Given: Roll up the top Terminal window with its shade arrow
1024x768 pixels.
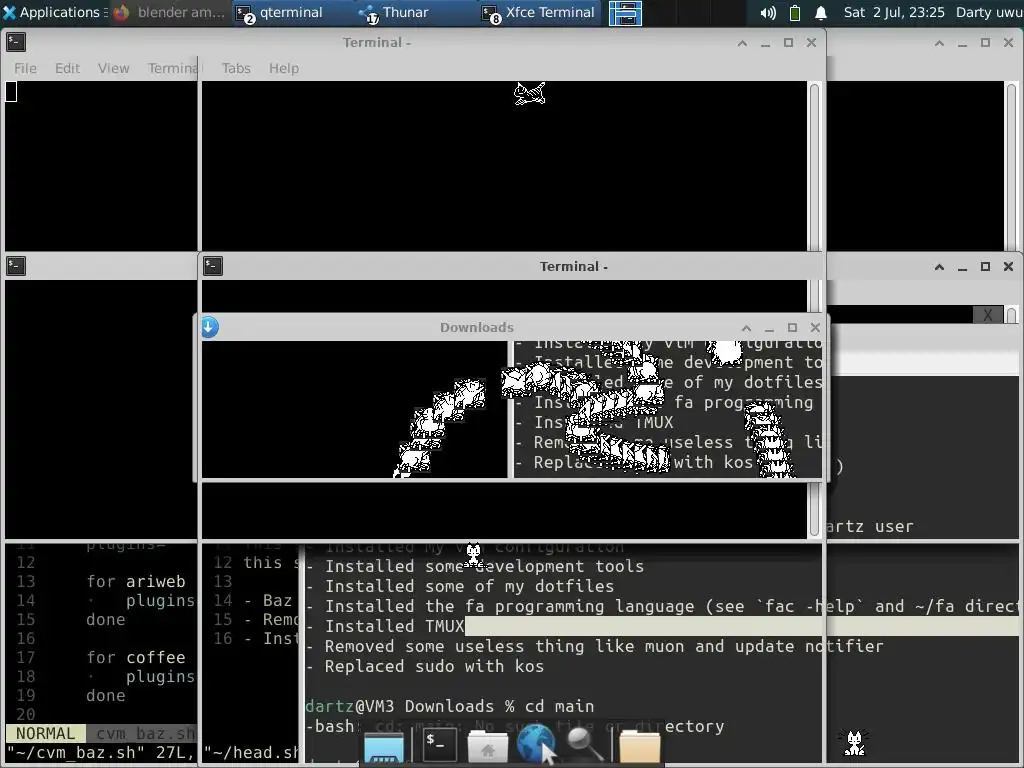Looking at the screenshot, I should point(743,43).
